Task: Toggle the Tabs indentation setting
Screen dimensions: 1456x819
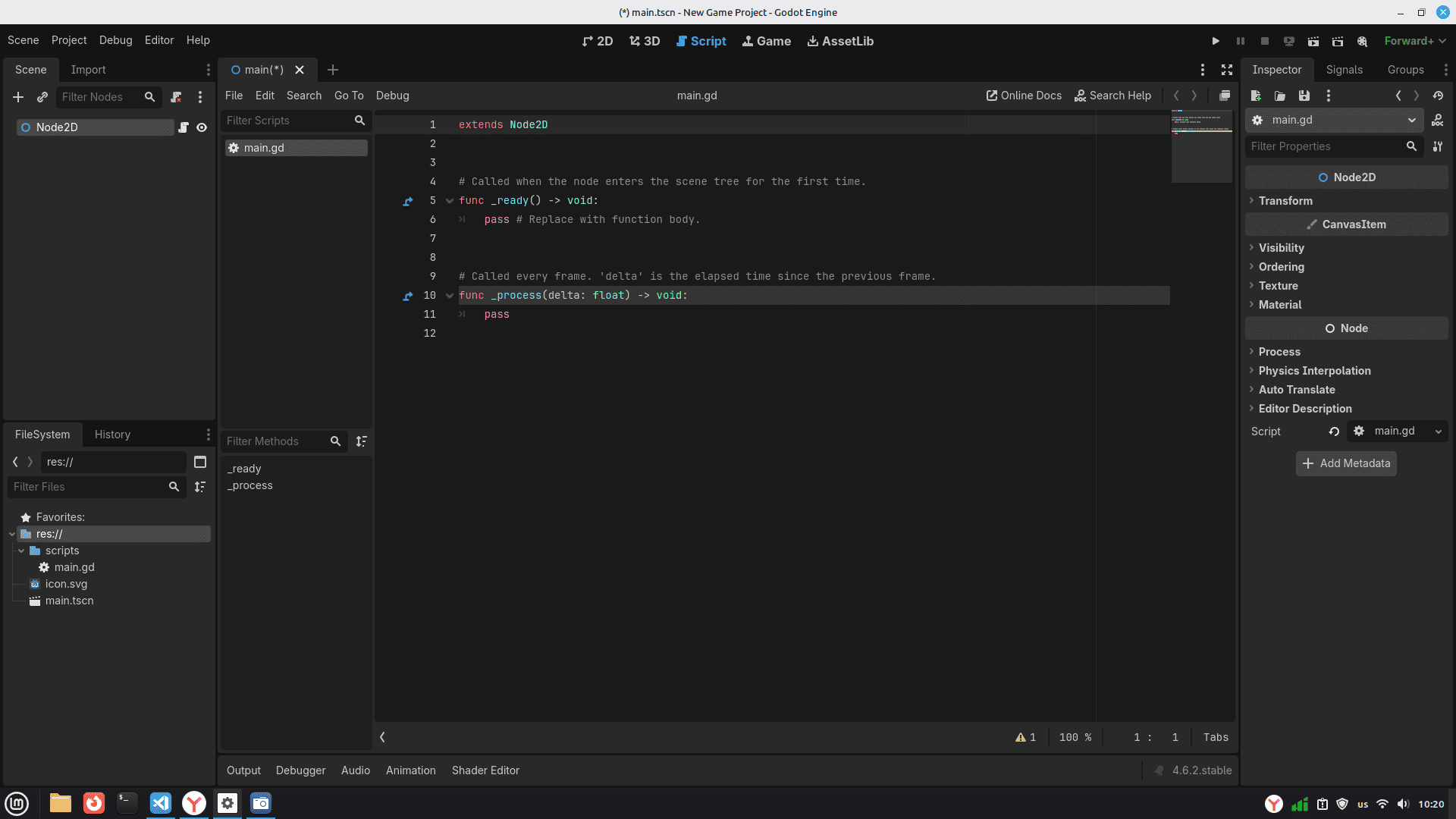Action: coord(1216,737)
